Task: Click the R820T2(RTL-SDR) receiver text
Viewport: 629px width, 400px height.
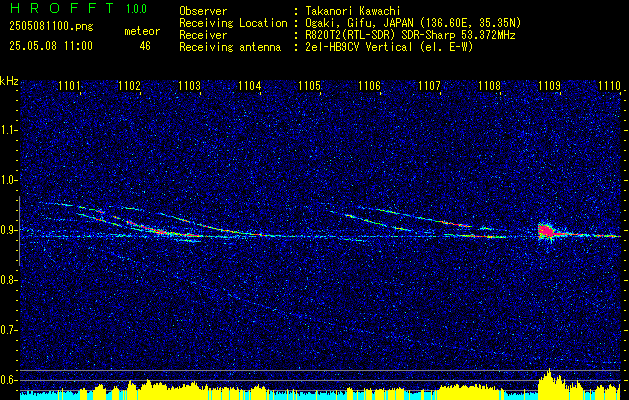Action: click(410, 35)
